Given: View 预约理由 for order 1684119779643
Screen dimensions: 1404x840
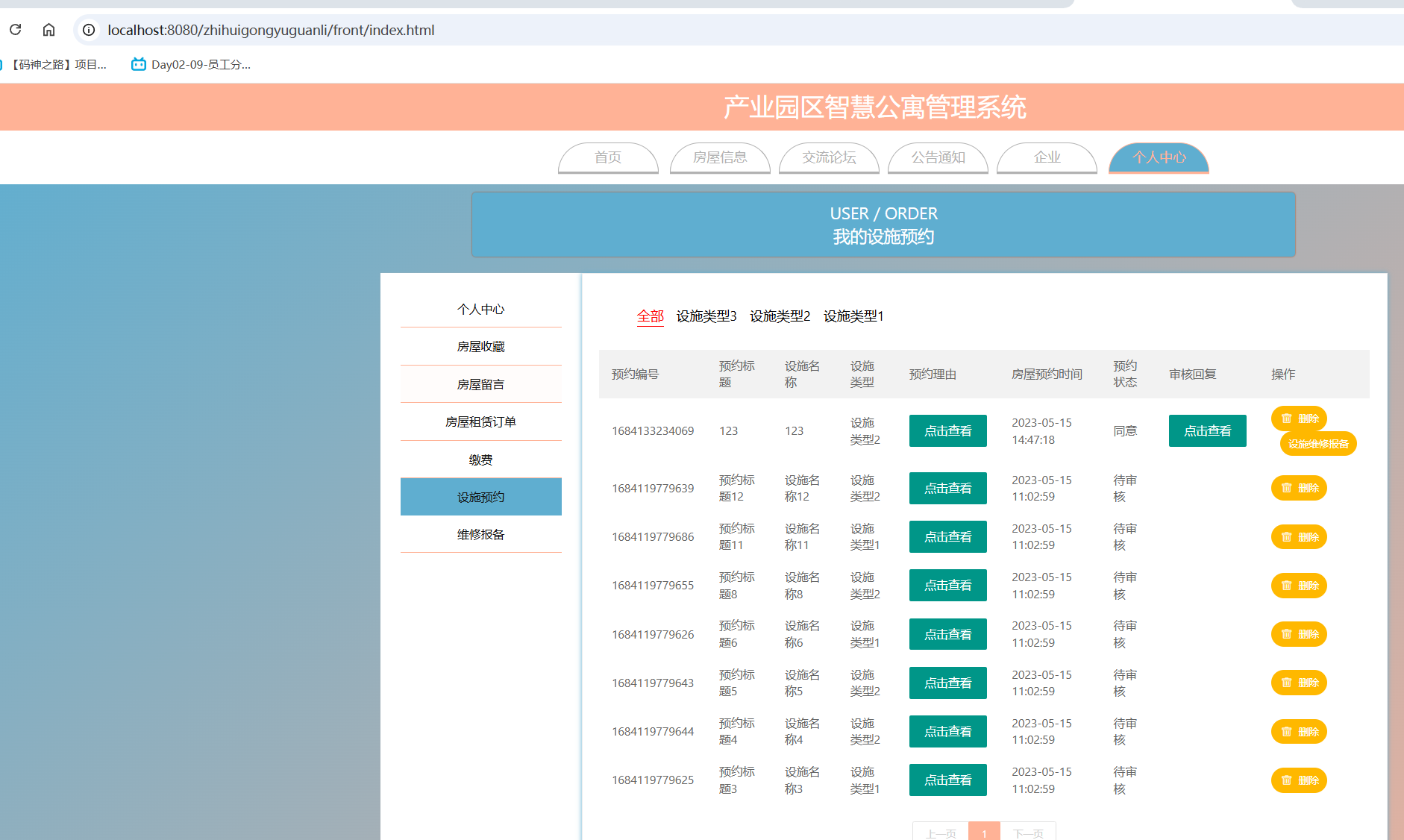Looking at the screenshot, I should pyautogui.click(x=948, y=683).
